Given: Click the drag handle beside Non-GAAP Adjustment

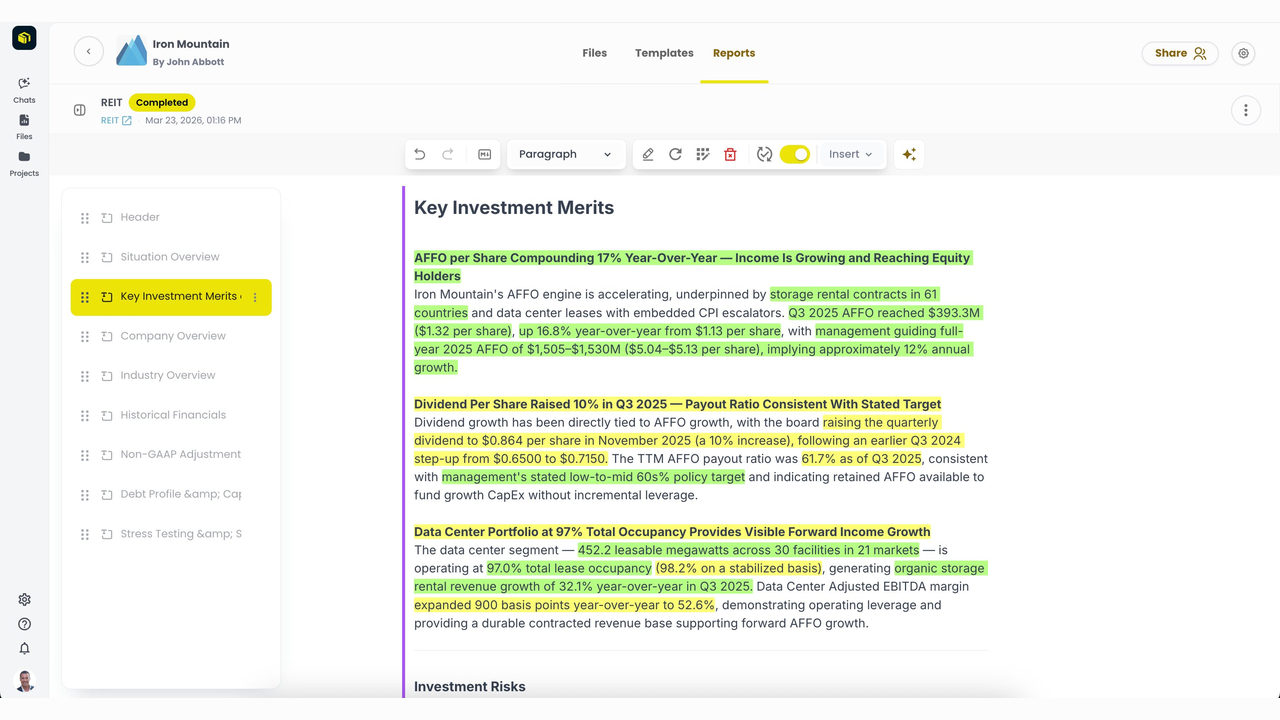Looking at the screenshot, I should pyautogui.click(x=85, y=455).
